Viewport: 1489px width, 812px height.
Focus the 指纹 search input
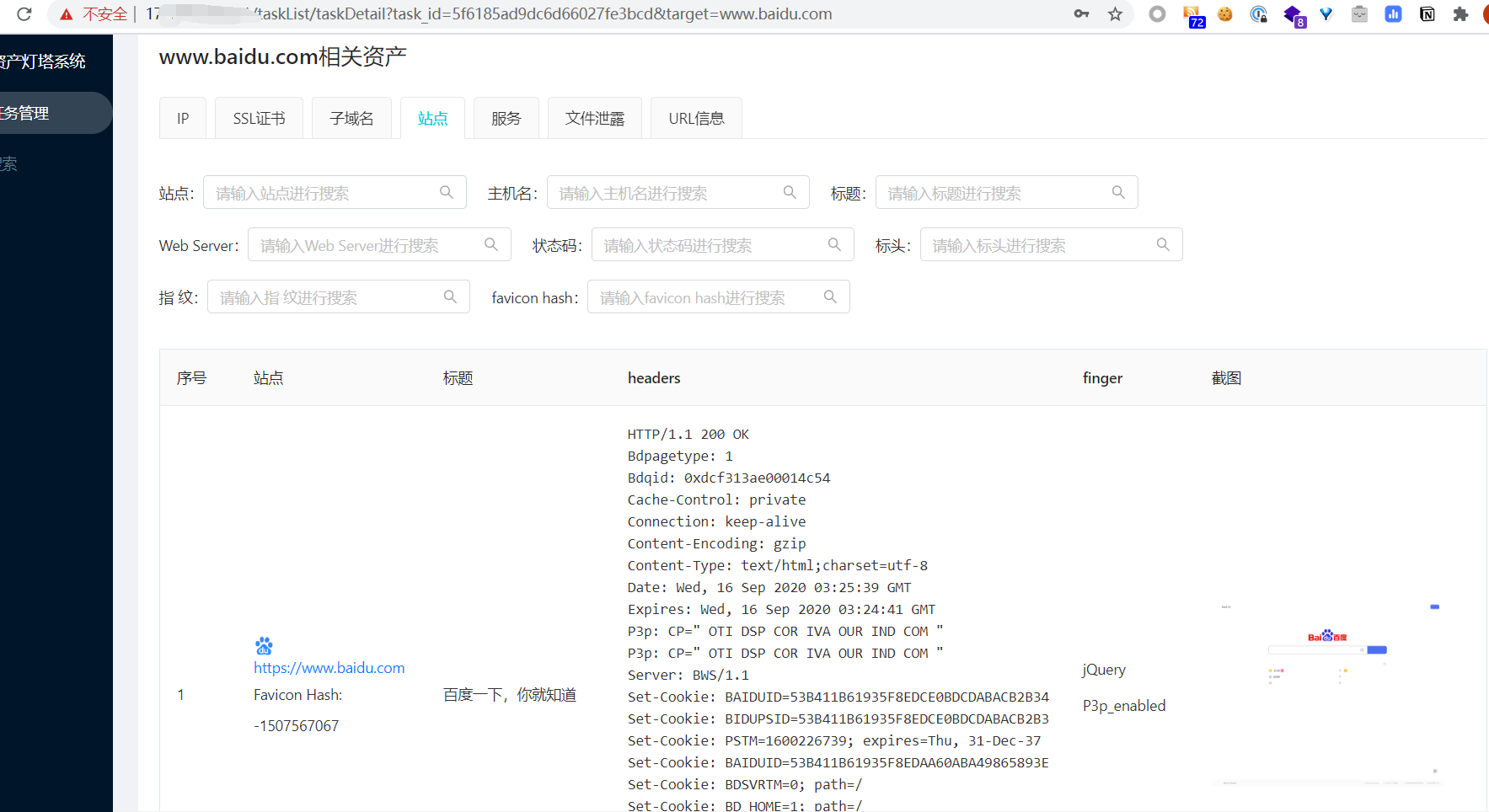click(339, 296)
